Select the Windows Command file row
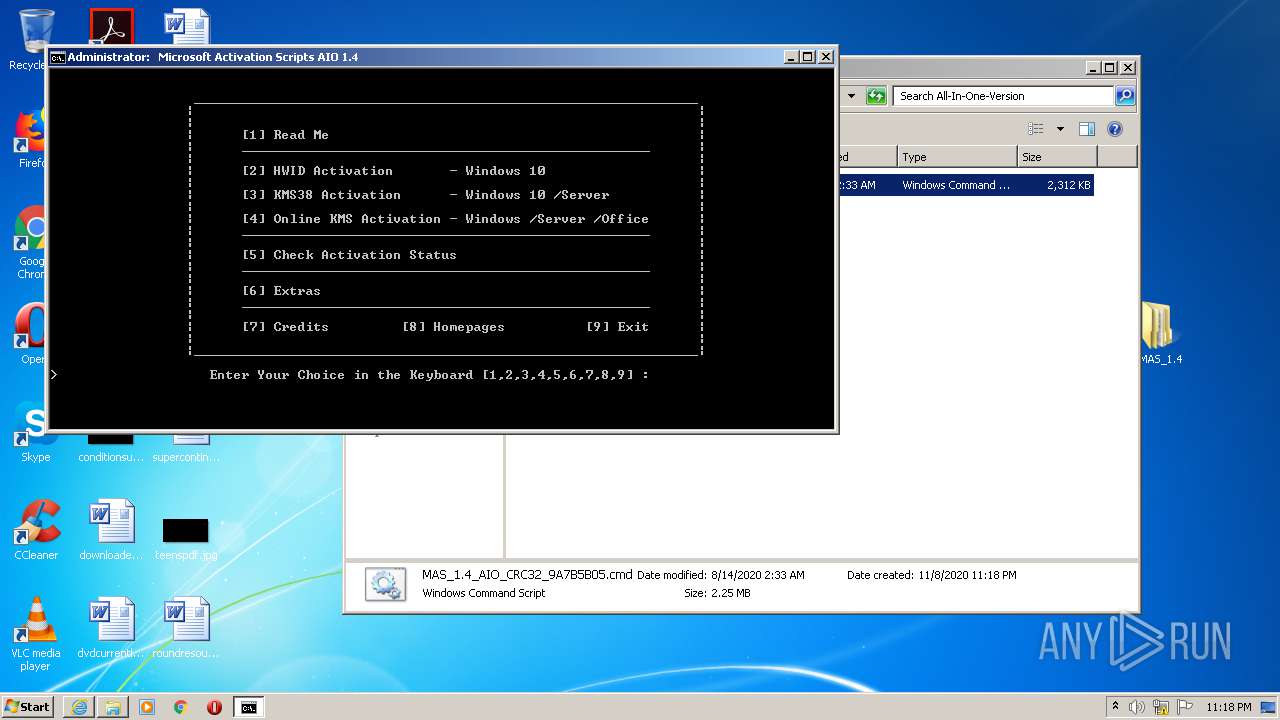The width and height of the screenshot is (1280, 720). point(966,185)
